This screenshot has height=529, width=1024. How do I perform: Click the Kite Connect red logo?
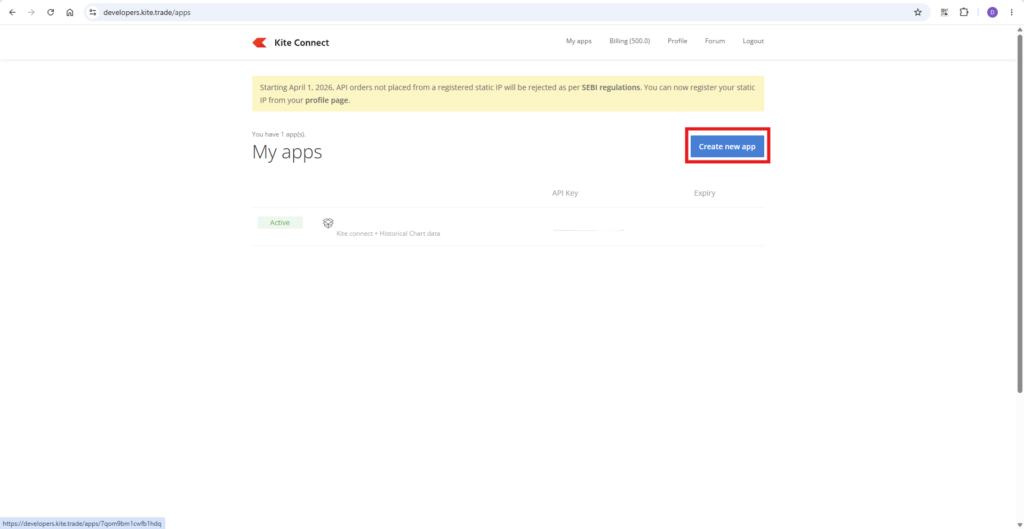tap(259, 43)
